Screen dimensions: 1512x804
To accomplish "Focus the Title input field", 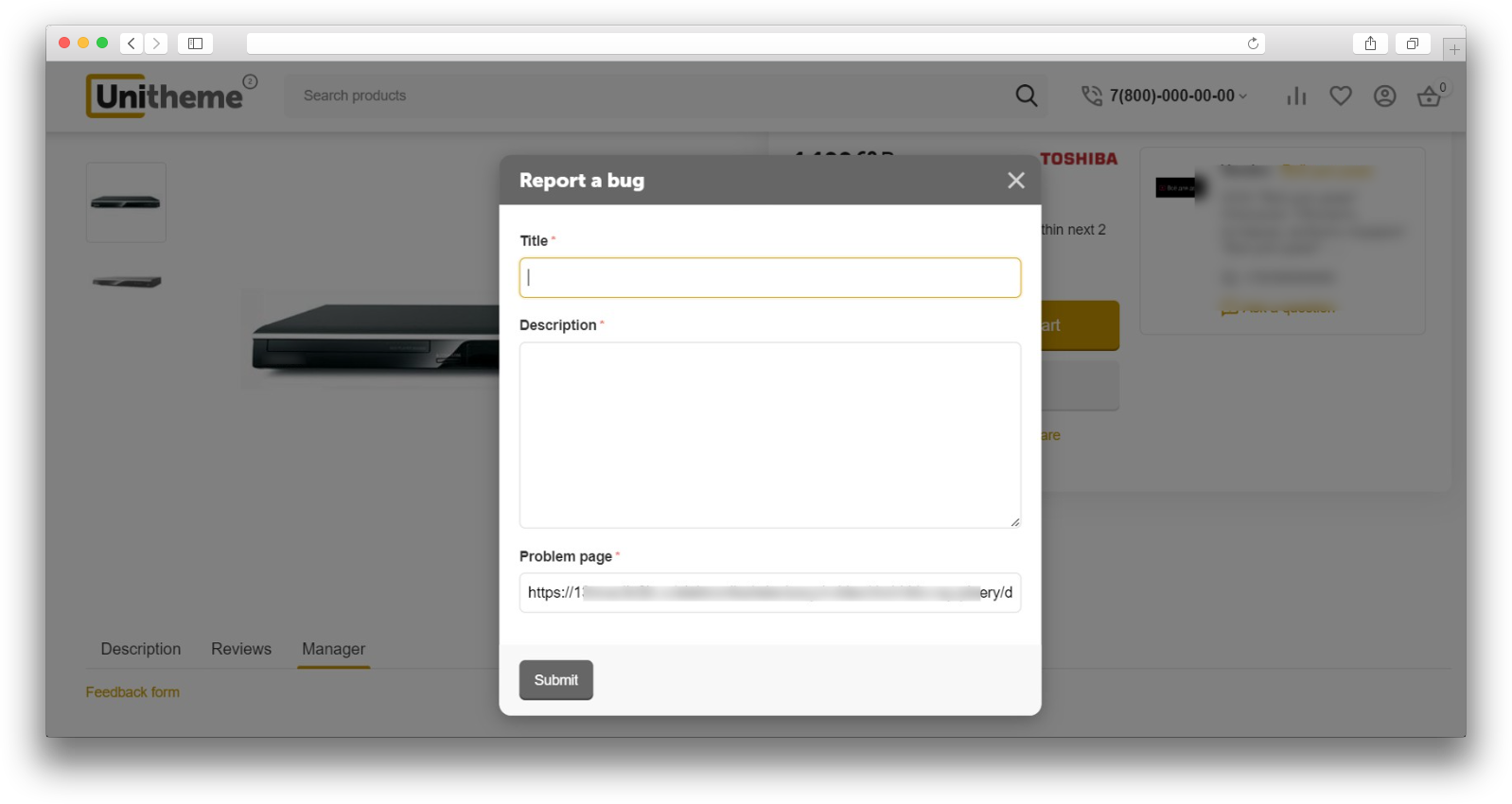I will 769,278.
